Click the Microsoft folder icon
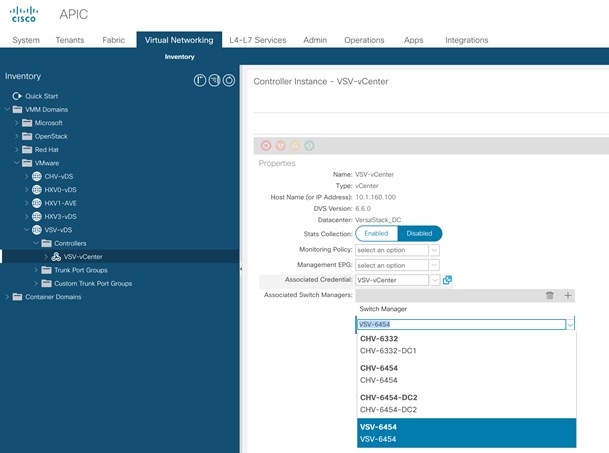Screen dimensions: 609x453 (x=27, y=123)
